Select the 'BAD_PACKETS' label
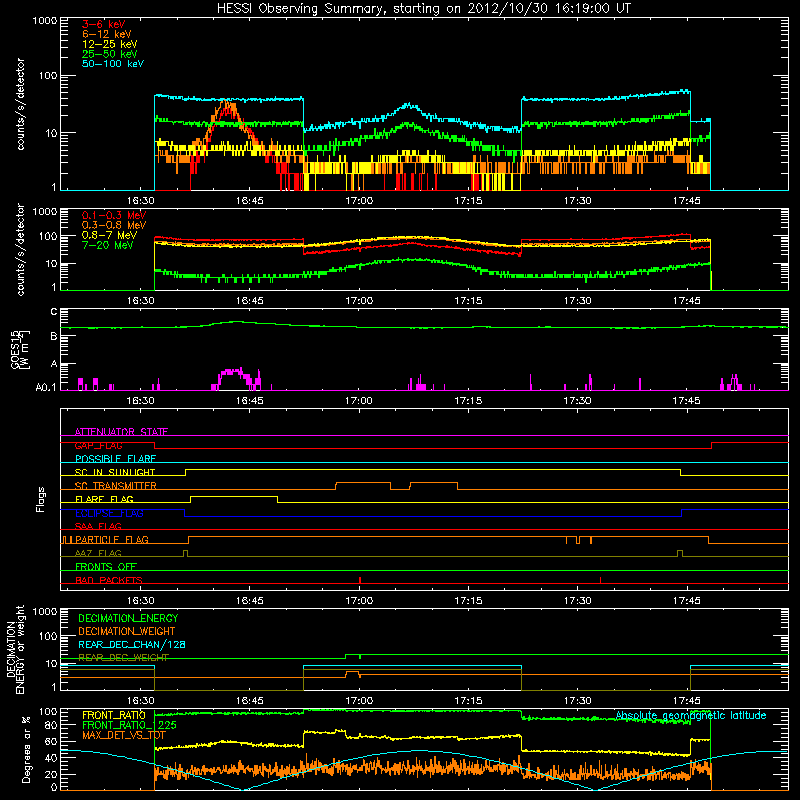The image size is (800, 800). [x=109, y=580]
